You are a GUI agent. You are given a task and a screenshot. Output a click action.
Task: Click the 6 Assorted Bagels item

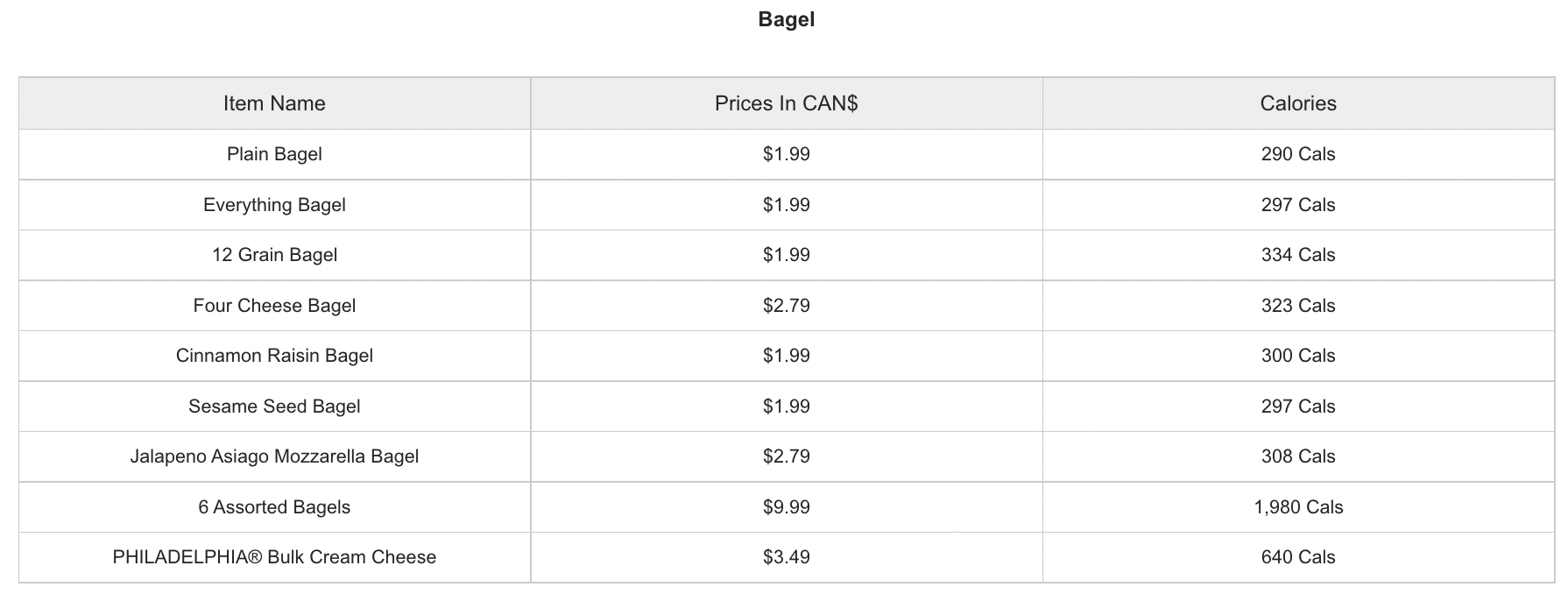click(274, 507)
